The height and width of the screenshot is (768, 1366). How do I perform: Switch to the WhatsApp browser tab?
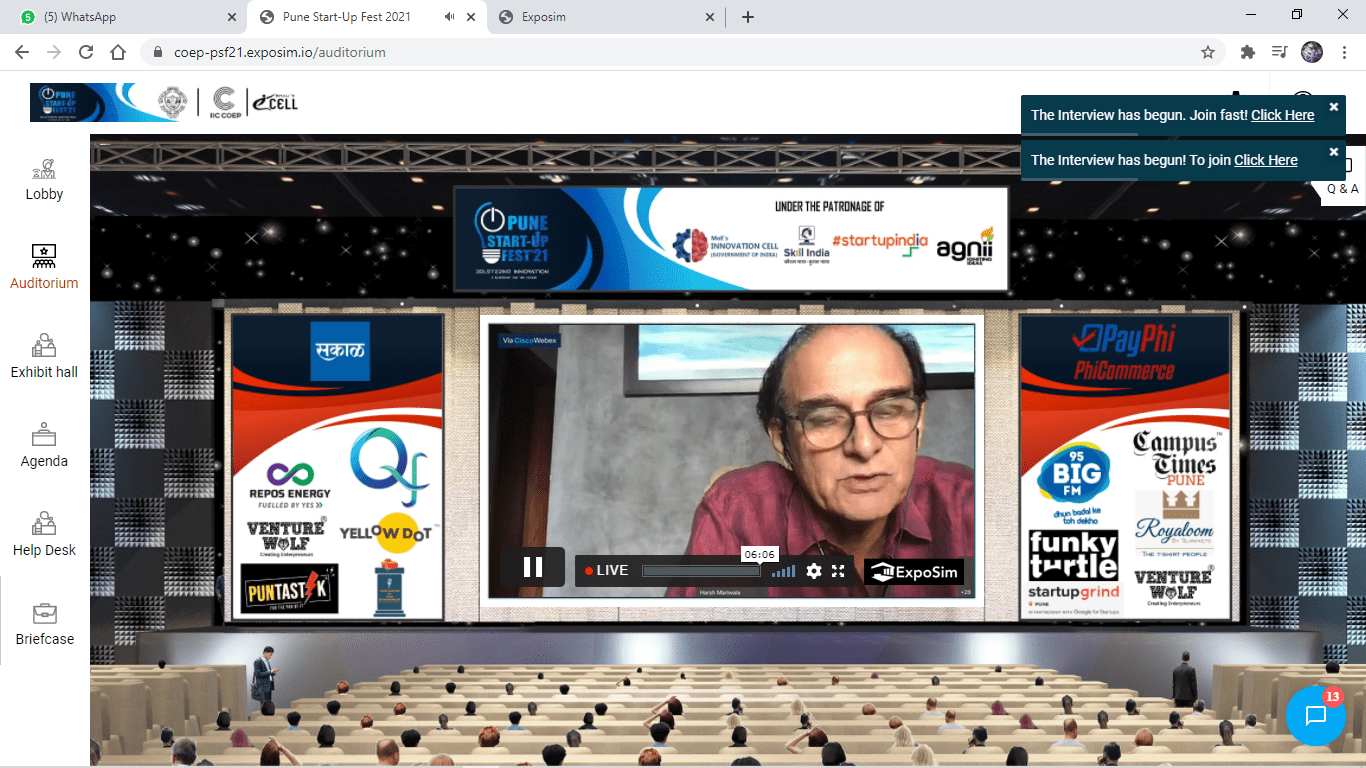click(x=120, y=17)
